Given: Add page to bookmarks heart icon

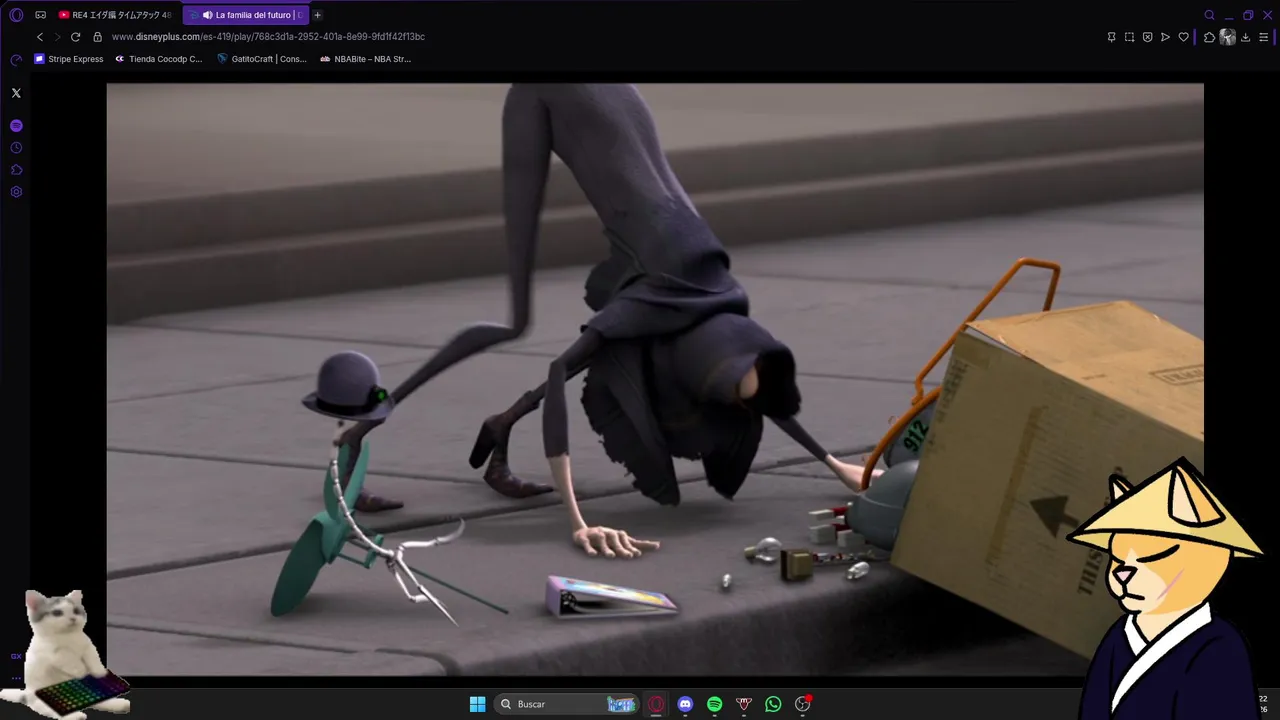Looking at the screenshot, I should 1183,37.
